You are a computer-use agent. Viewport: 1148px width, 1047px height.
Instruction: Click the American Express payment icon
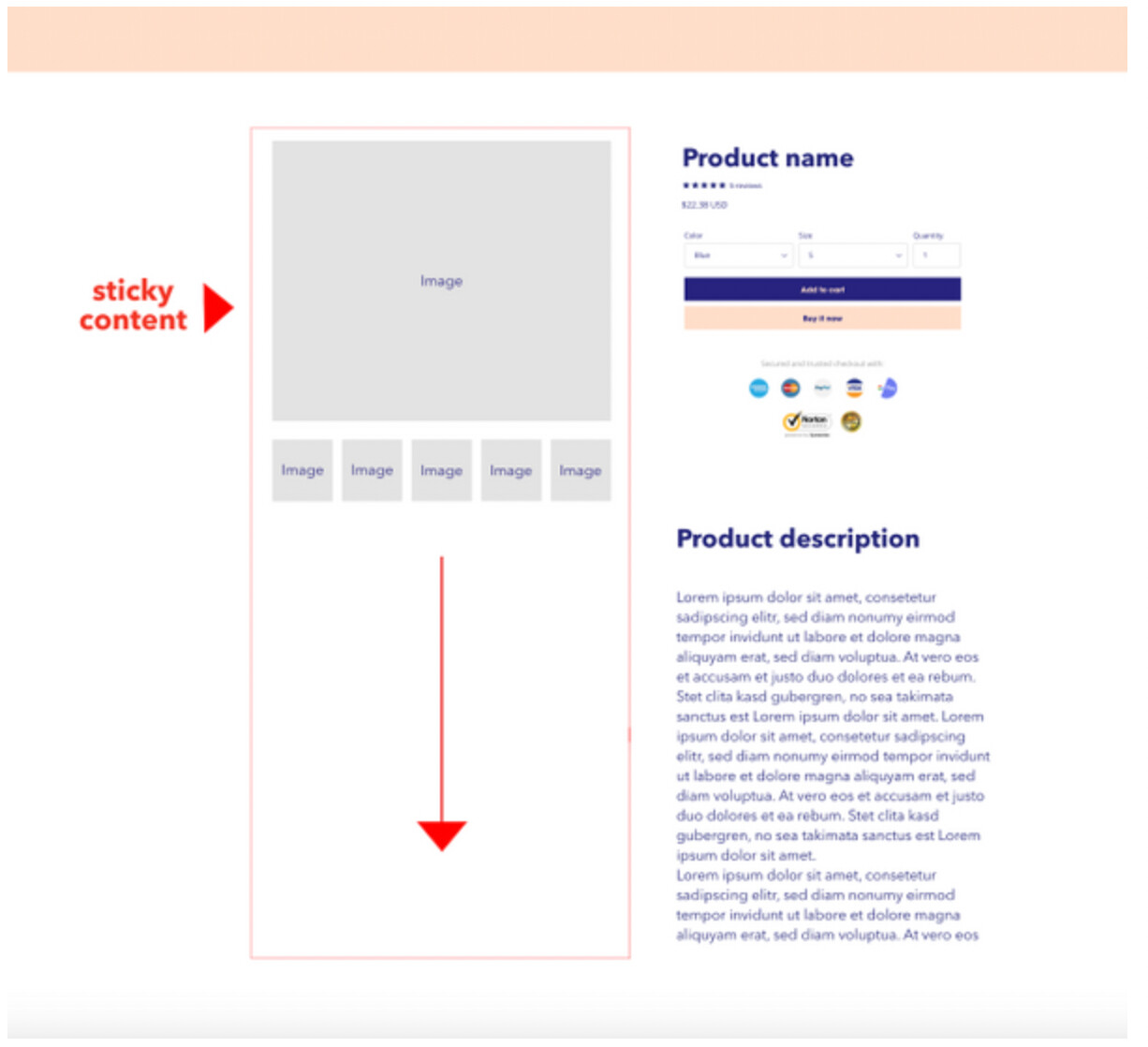tap(758, 388)
